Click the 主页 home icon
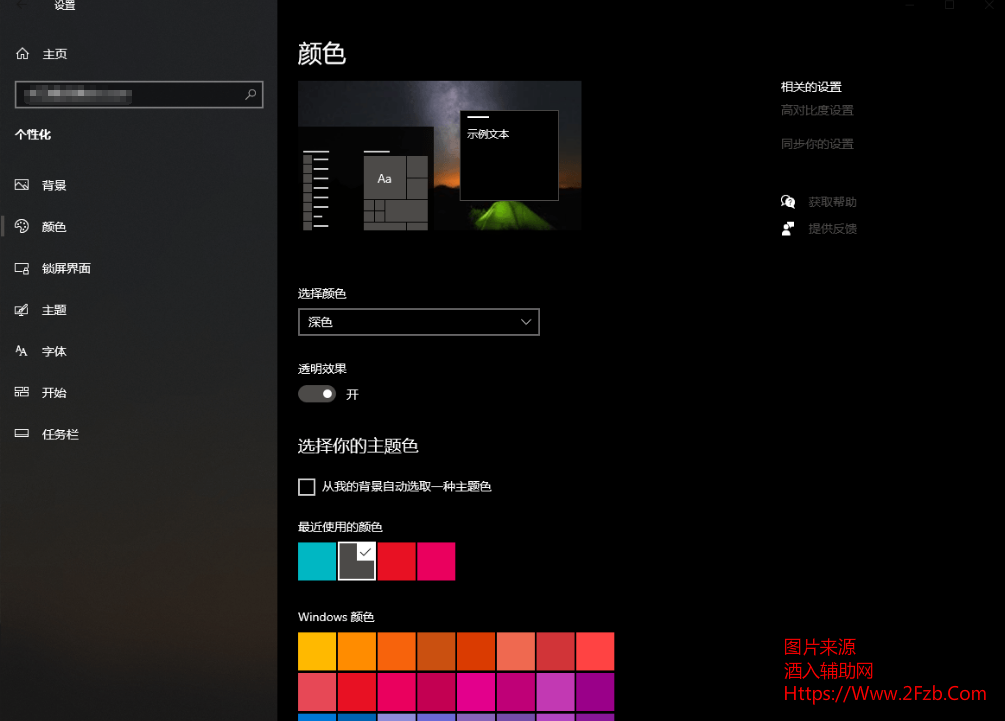 click(x=22, y=54)
